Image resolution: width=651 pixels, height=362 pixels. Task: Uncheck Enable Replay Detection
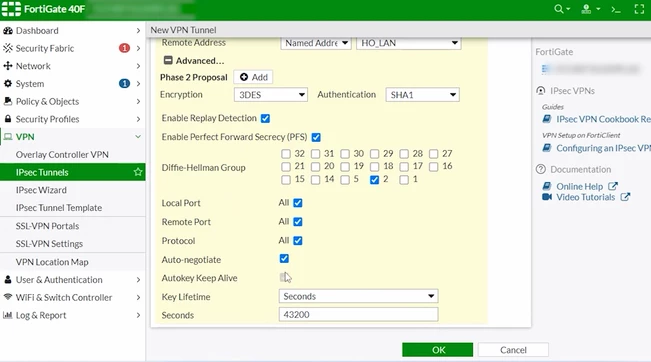265,118
